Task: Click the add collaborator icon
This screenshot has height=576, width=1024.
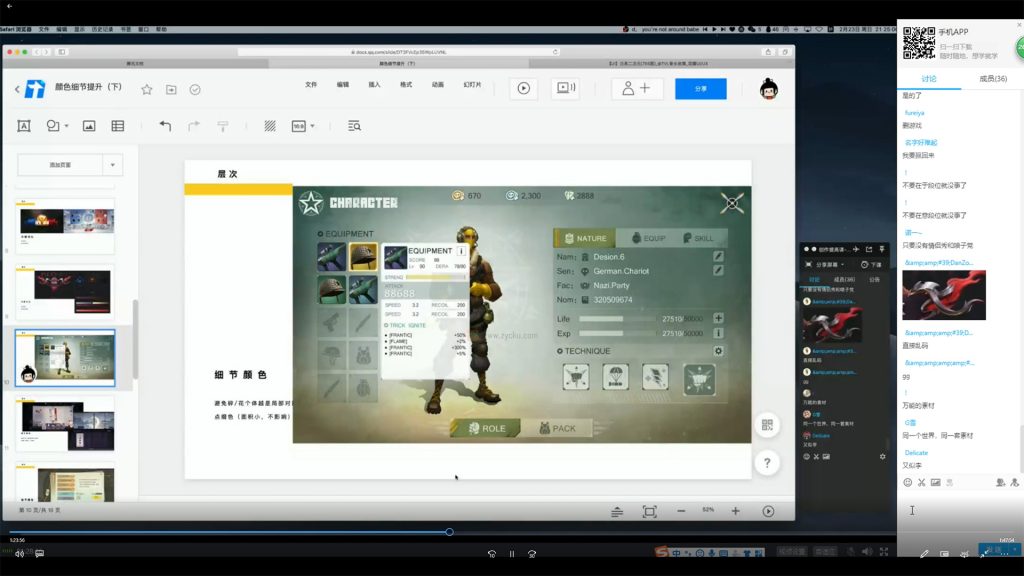Action: (637, 88)
